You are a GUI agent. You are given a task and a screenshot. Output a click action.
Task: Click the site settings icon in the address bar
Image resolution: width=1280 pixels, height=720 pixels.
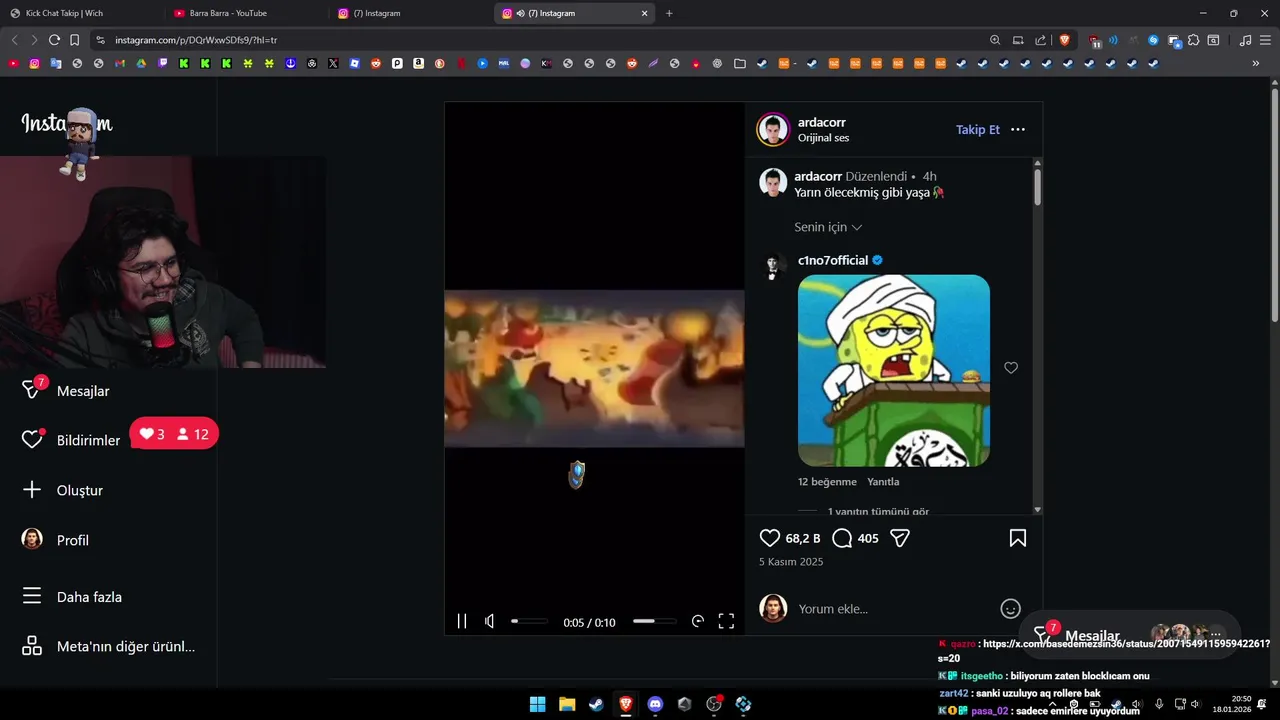(100, 40)
